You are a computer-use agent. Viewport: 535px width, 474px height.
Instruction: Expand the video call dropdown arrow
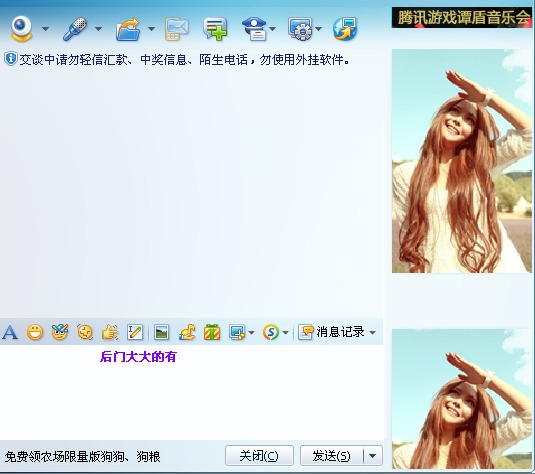click(45, 29)
